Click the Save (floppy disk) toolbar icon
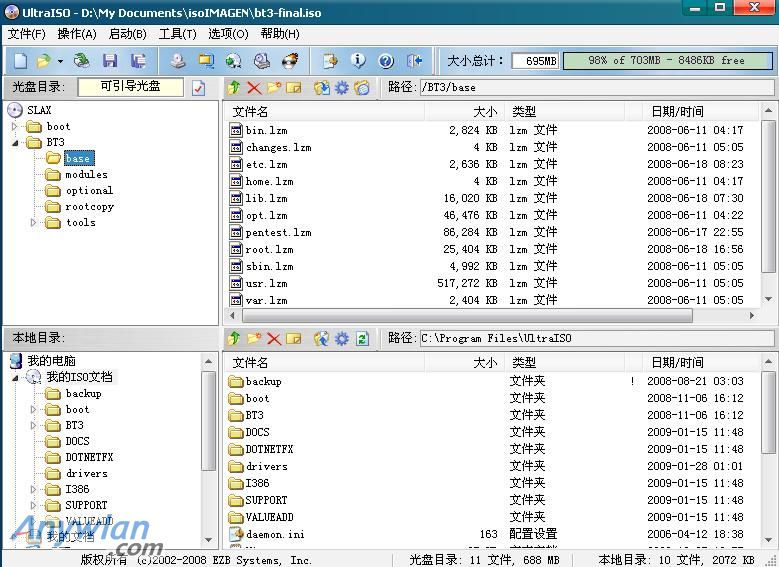 tap(110, 61)
